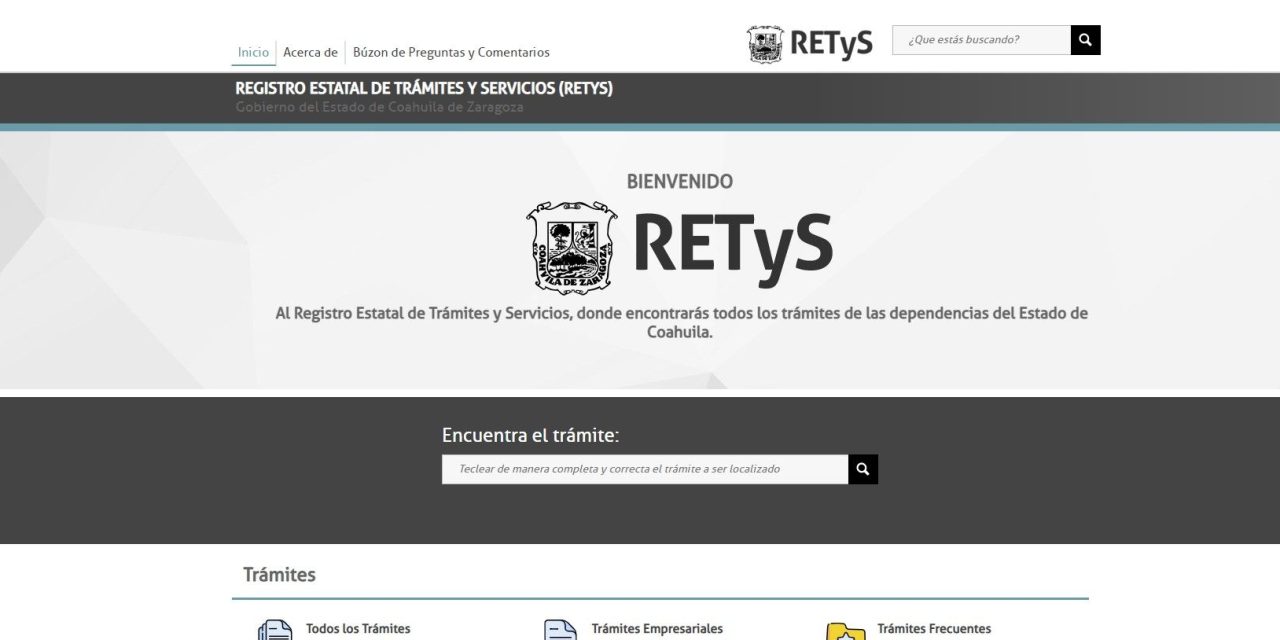The image size is (1280, 640).
Task: Click the Registro Estatal de Trámites y Servicios title
Action: coord(424,88)
